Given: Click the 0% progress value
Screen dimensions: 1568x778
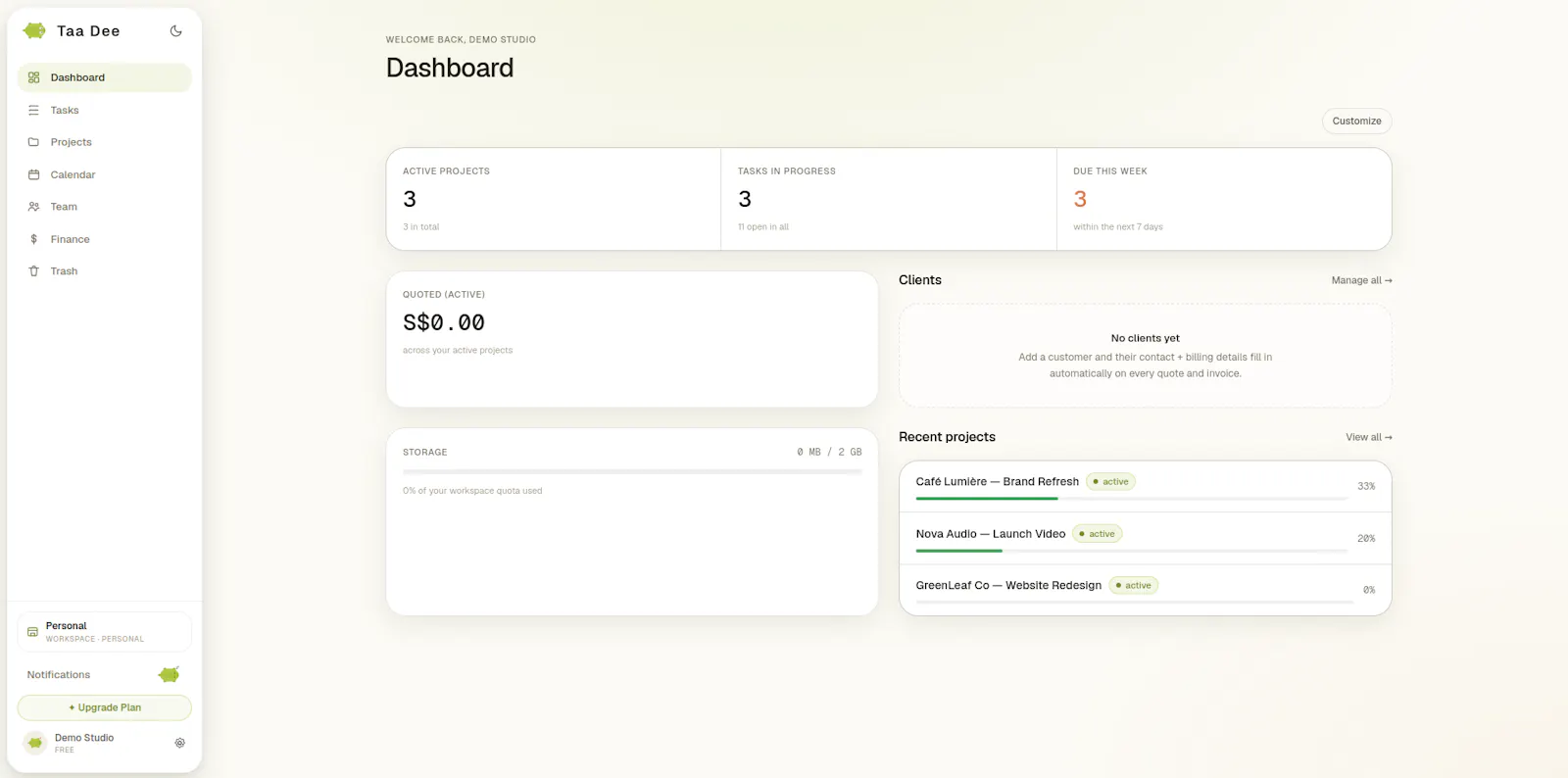Looking at the screenshot, I should 1369,590.
